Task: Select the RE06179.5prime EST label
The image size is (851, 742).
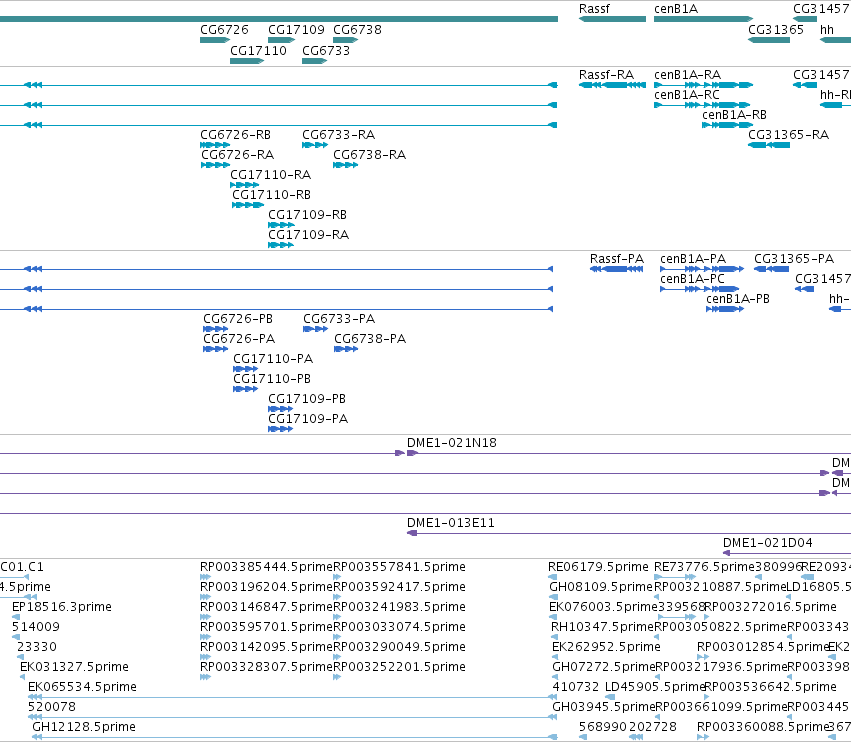Action: click(x=598, y=567)
